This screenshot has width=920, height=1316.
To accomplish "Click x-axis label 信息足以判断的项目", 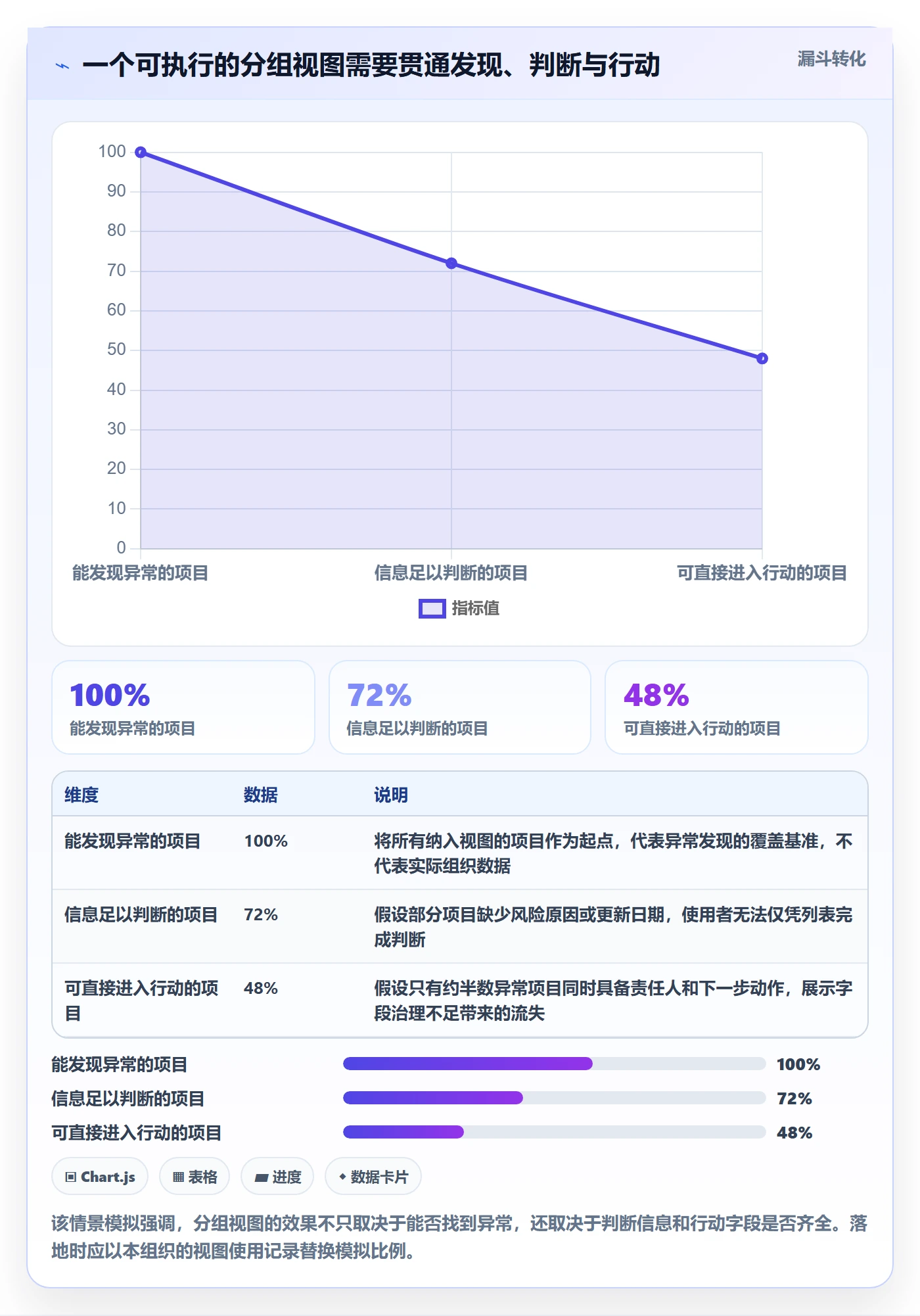I will coord(451,573).
